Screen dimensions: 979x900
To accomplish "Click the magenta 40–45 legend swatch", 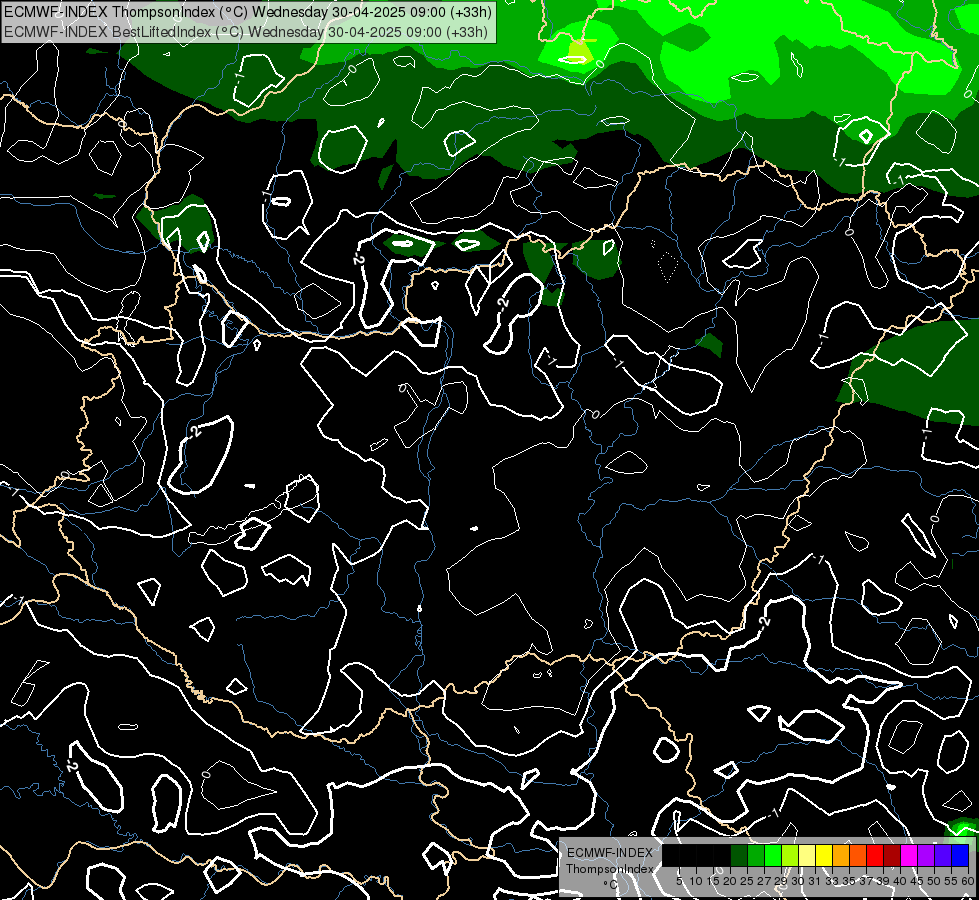I will tap(909, 855).
